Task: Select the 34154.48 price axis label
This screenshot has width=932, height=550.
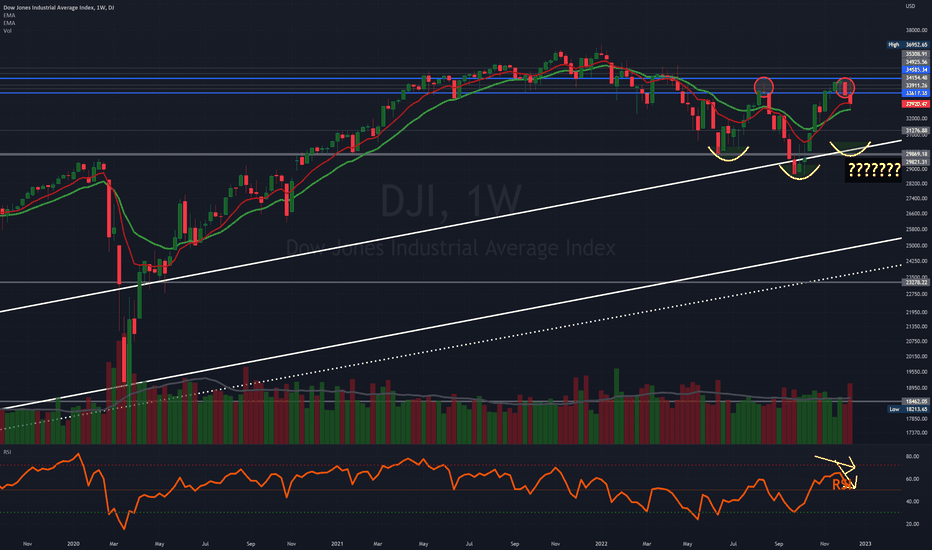Action: point(916,78)
